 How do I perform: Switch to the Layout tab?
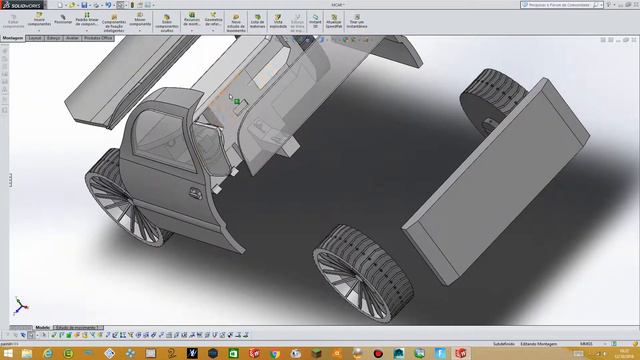tap(35, 38)
